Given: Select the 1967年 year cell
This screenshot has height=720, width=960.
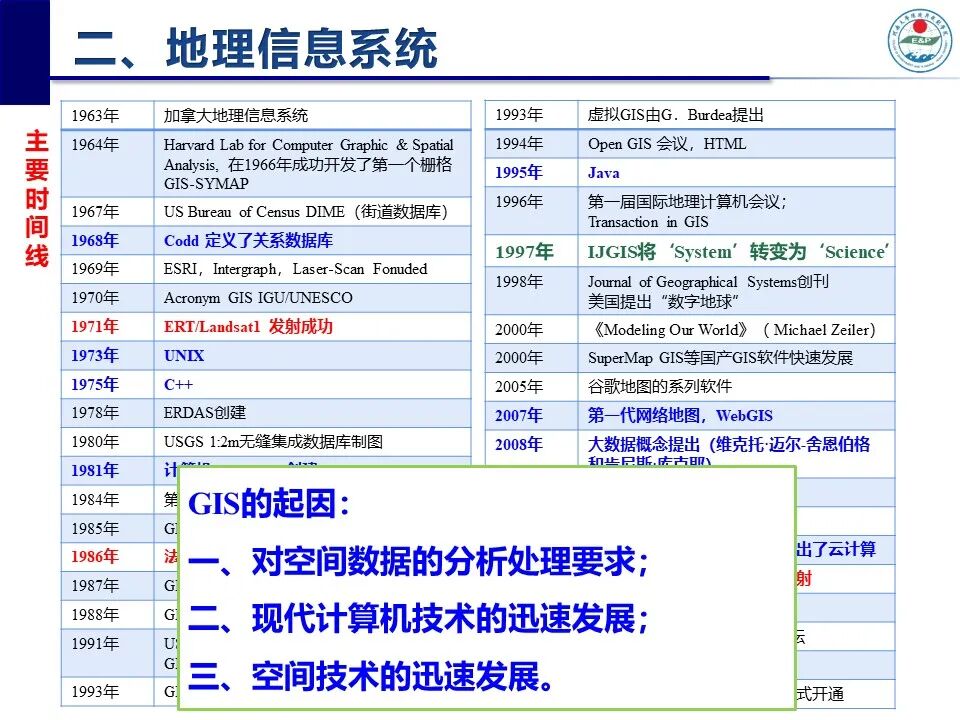Looking at the screenshot, I should tap(107, 212).
